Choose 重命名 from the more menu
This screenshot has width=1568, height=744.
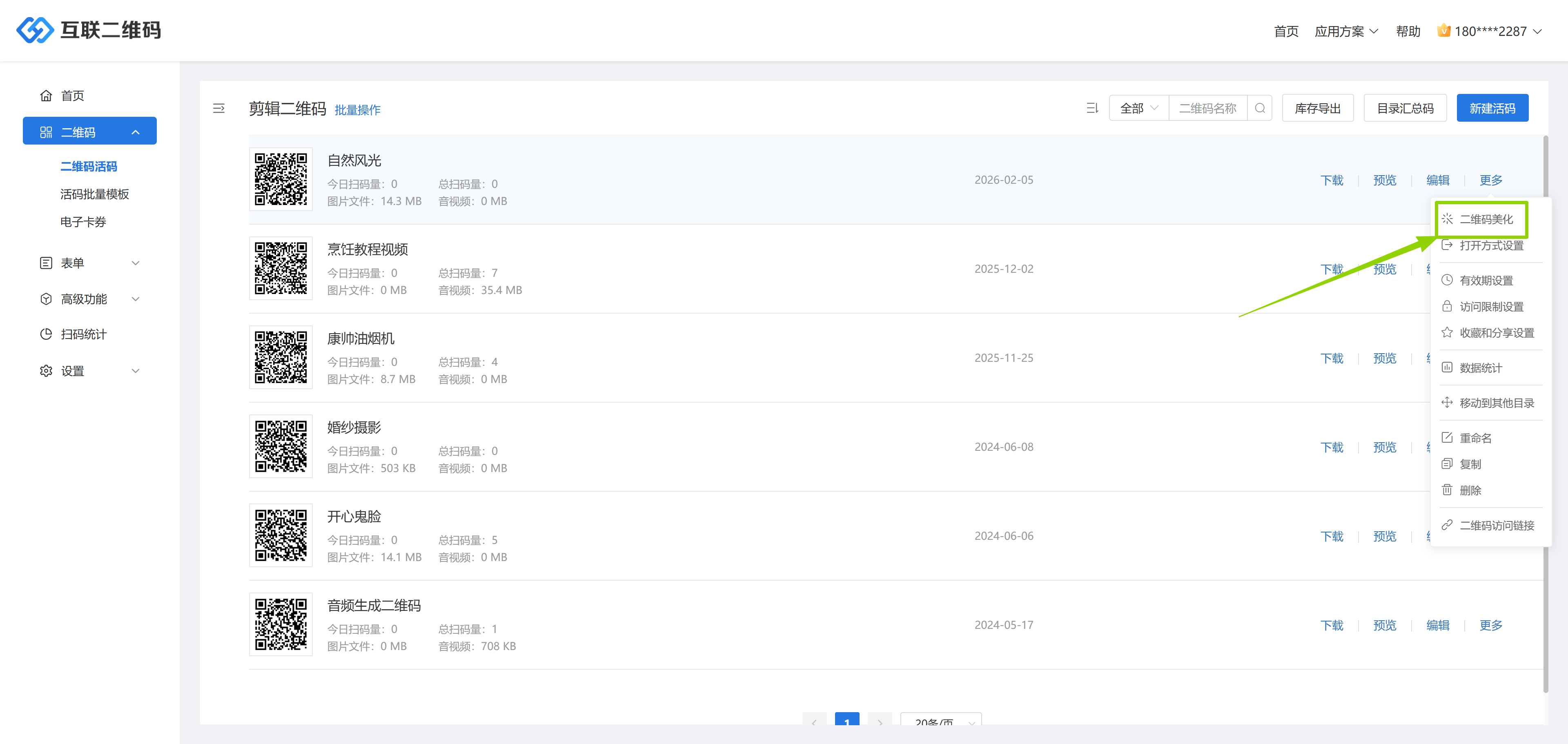coord(1475,438)
